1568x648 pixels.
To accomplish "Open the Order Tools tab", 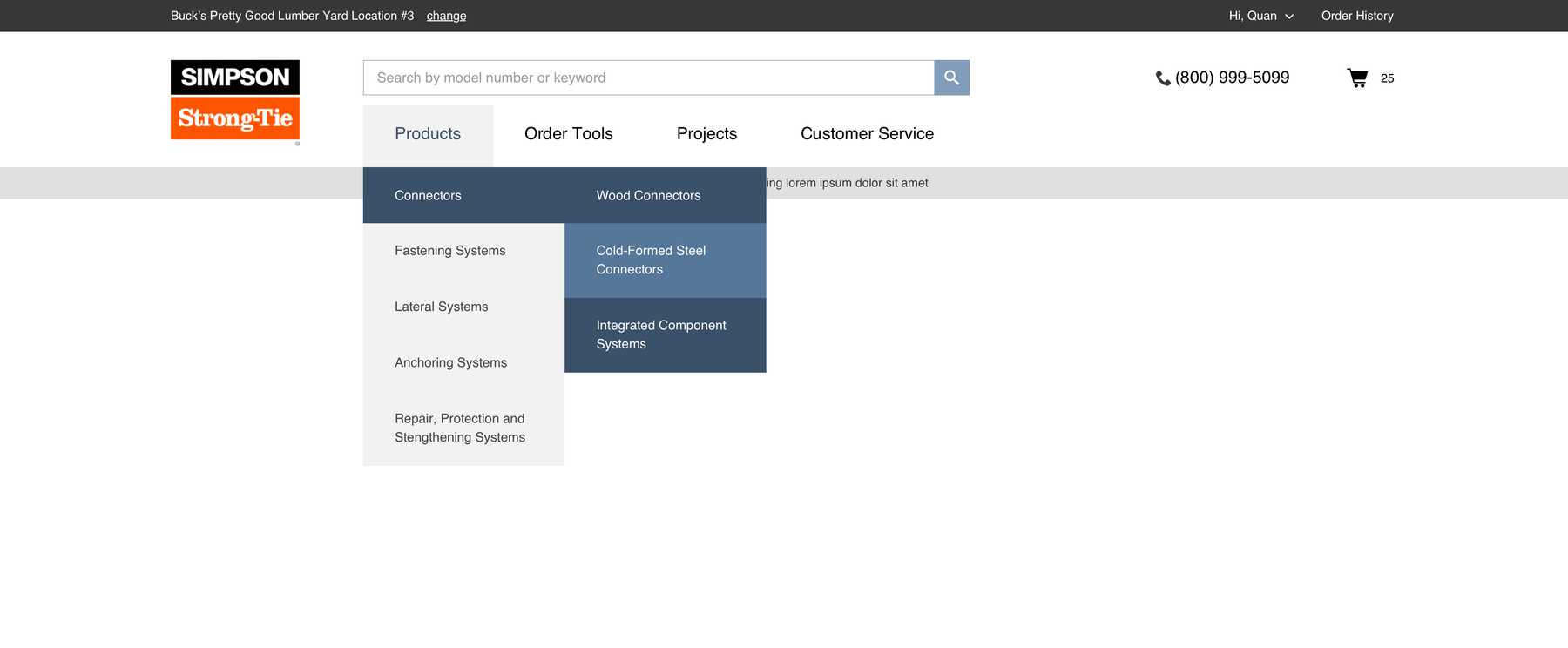I will pyautogui.click(x=568, y=134).
